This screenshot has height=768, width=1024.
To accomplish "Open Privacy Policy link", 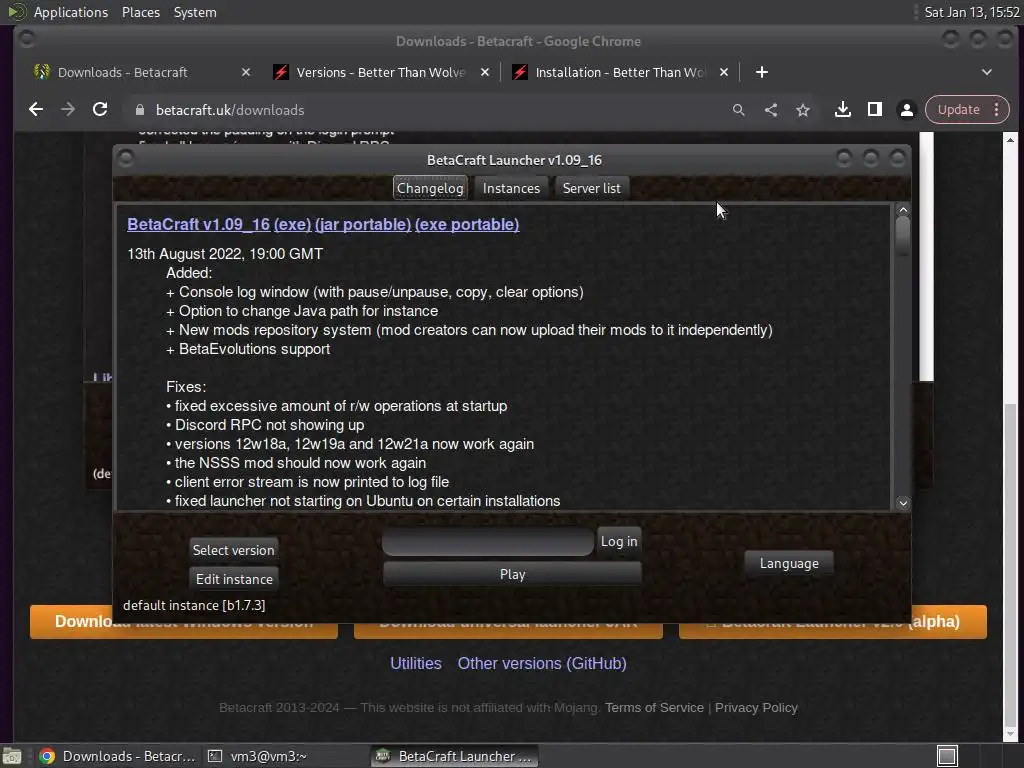I will click(x=756, y=707).
